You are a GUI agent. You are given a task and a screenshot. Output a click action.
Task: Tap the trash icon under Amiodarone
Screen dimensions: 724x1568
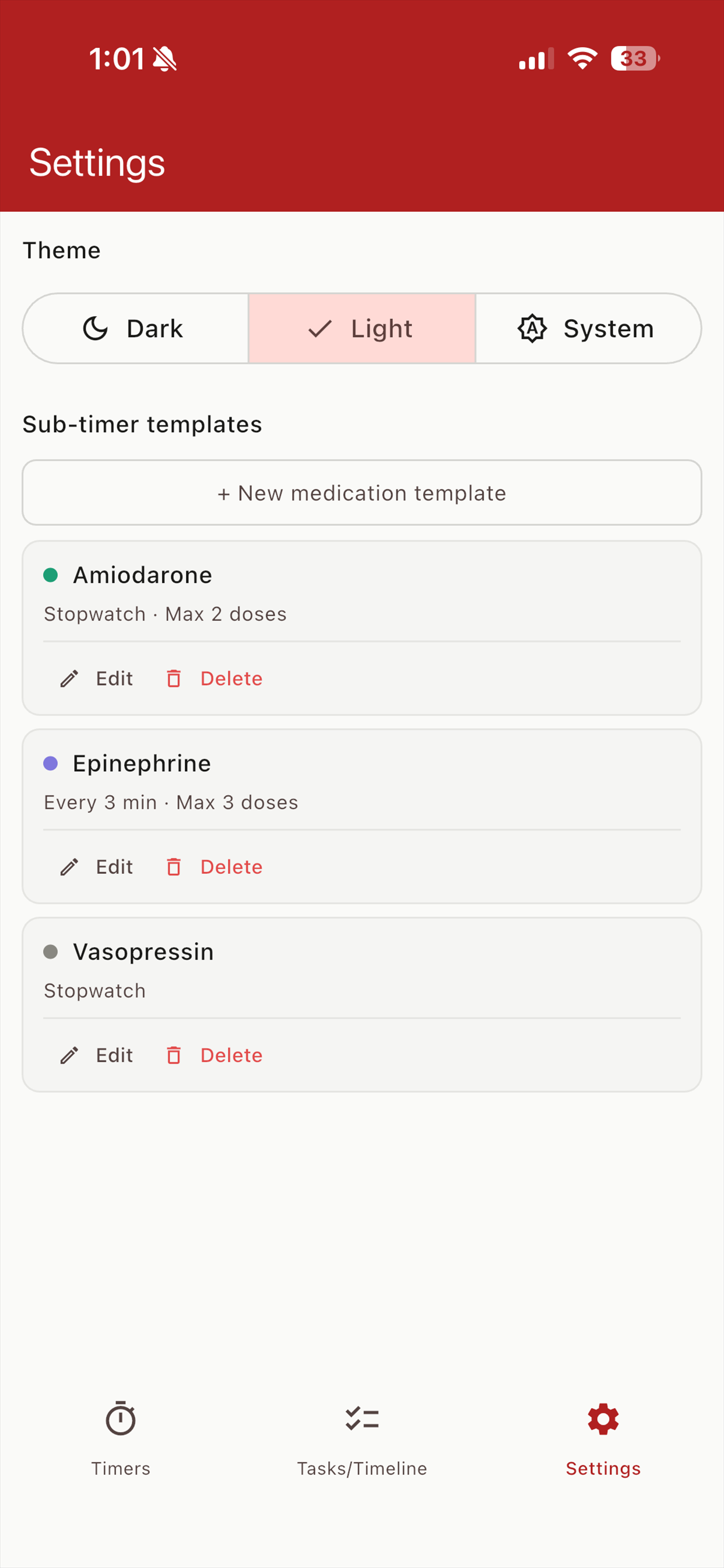tap(173, 678)
